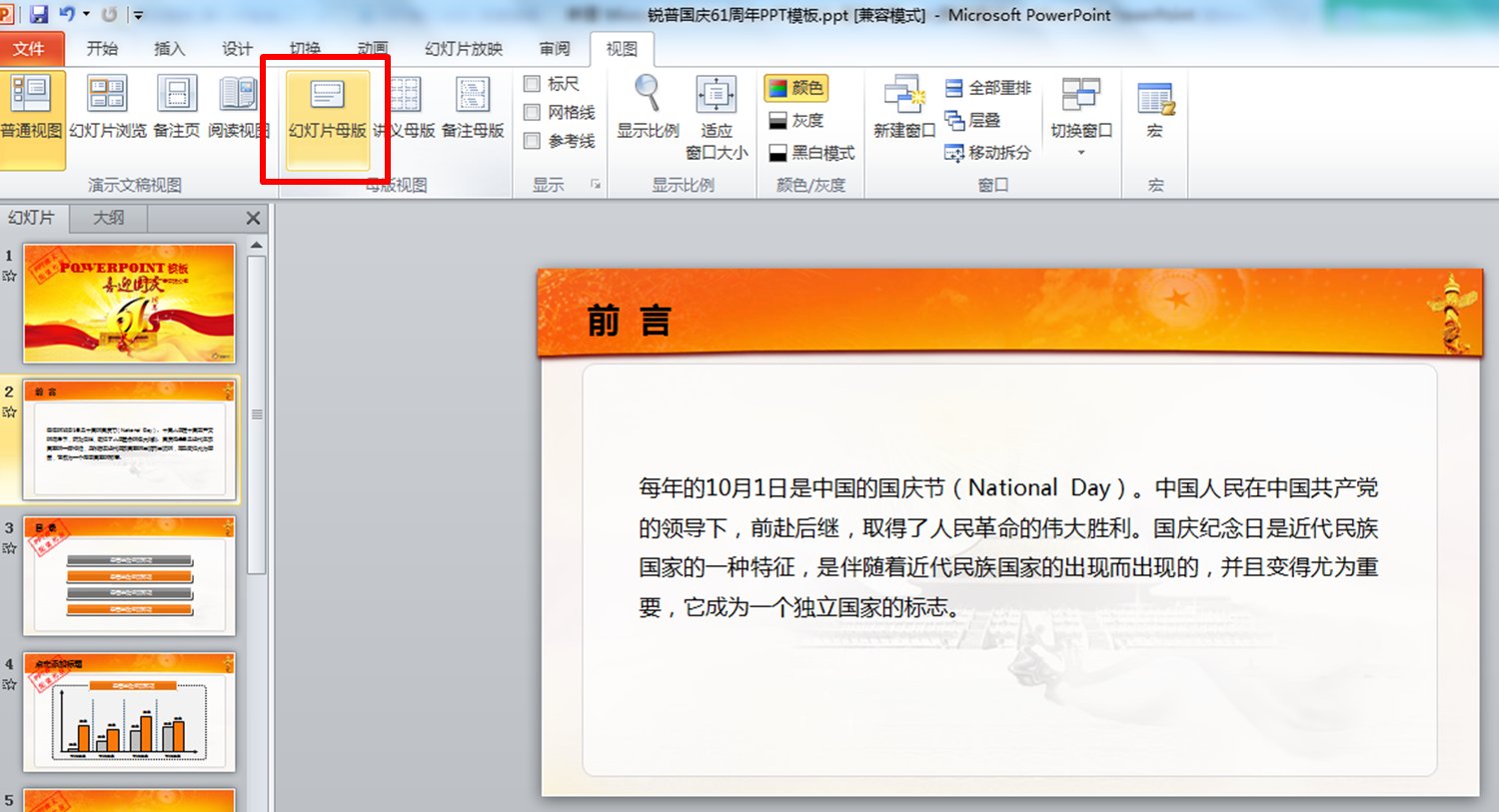Expand the Quick Access Toolbar customize arrow
1499x812 pixels.
(138, 15)
